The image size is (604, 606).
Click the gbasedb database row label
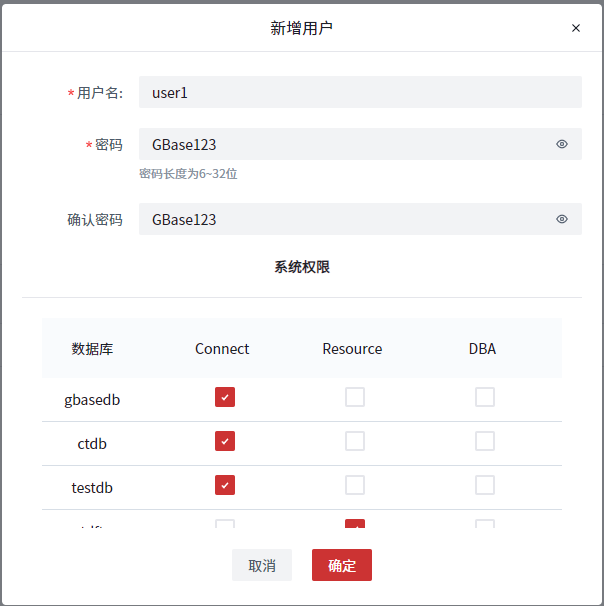92,399
